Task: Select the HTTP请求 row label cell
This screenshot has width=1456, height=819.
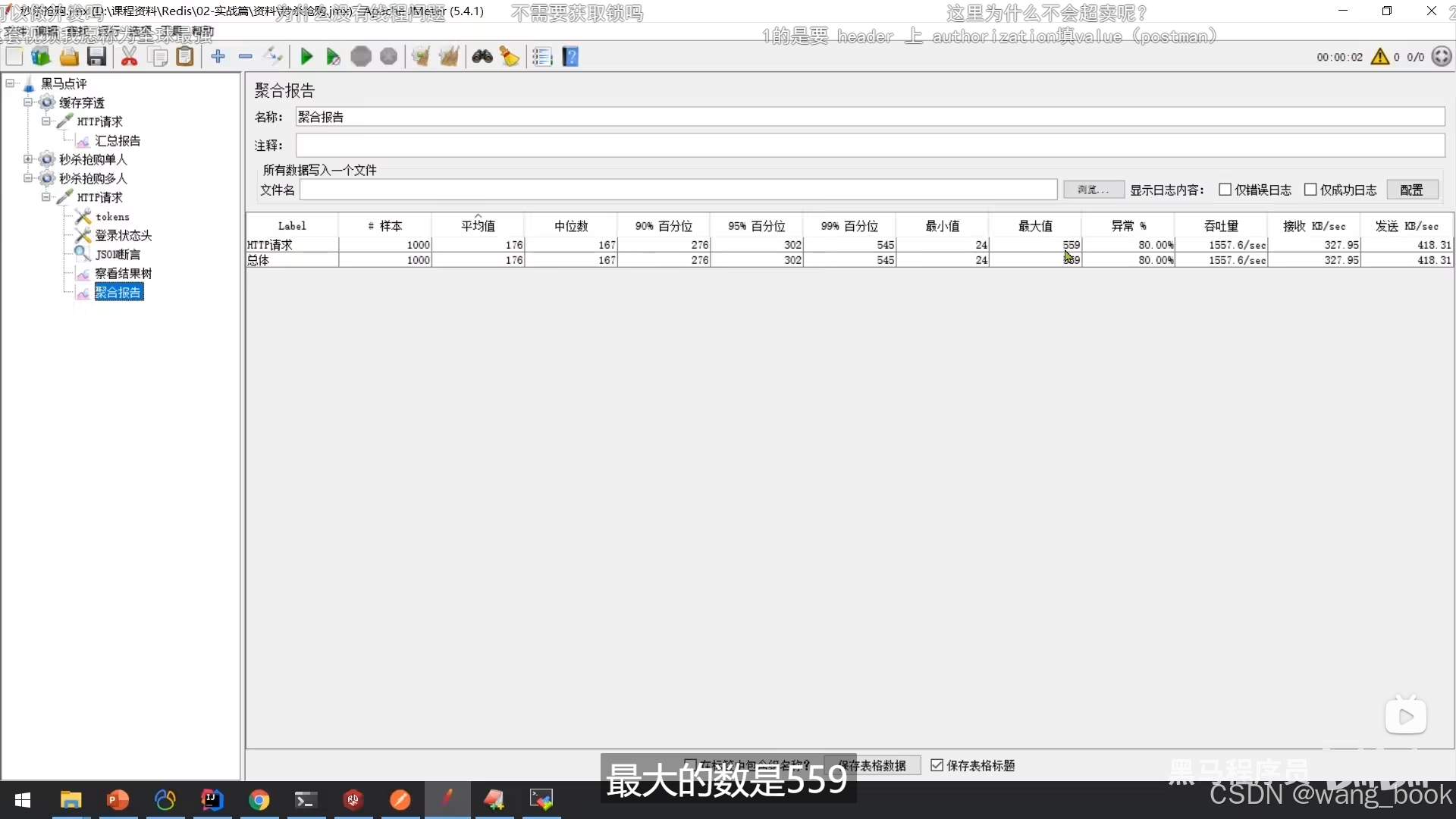Action: 292,245
